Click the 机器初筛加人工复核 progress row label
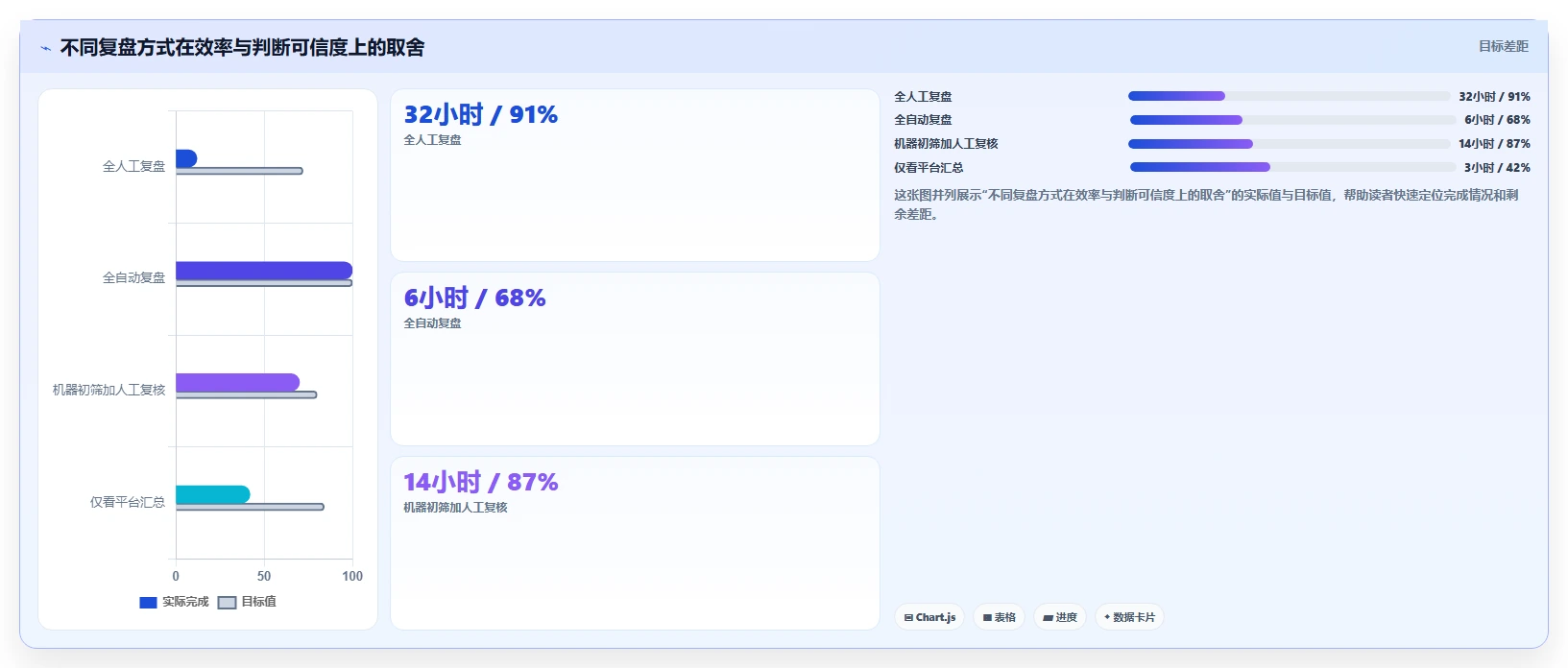The height and width of the screenshot is (668, 1568). pyautogui.click(x=946, y=144)
